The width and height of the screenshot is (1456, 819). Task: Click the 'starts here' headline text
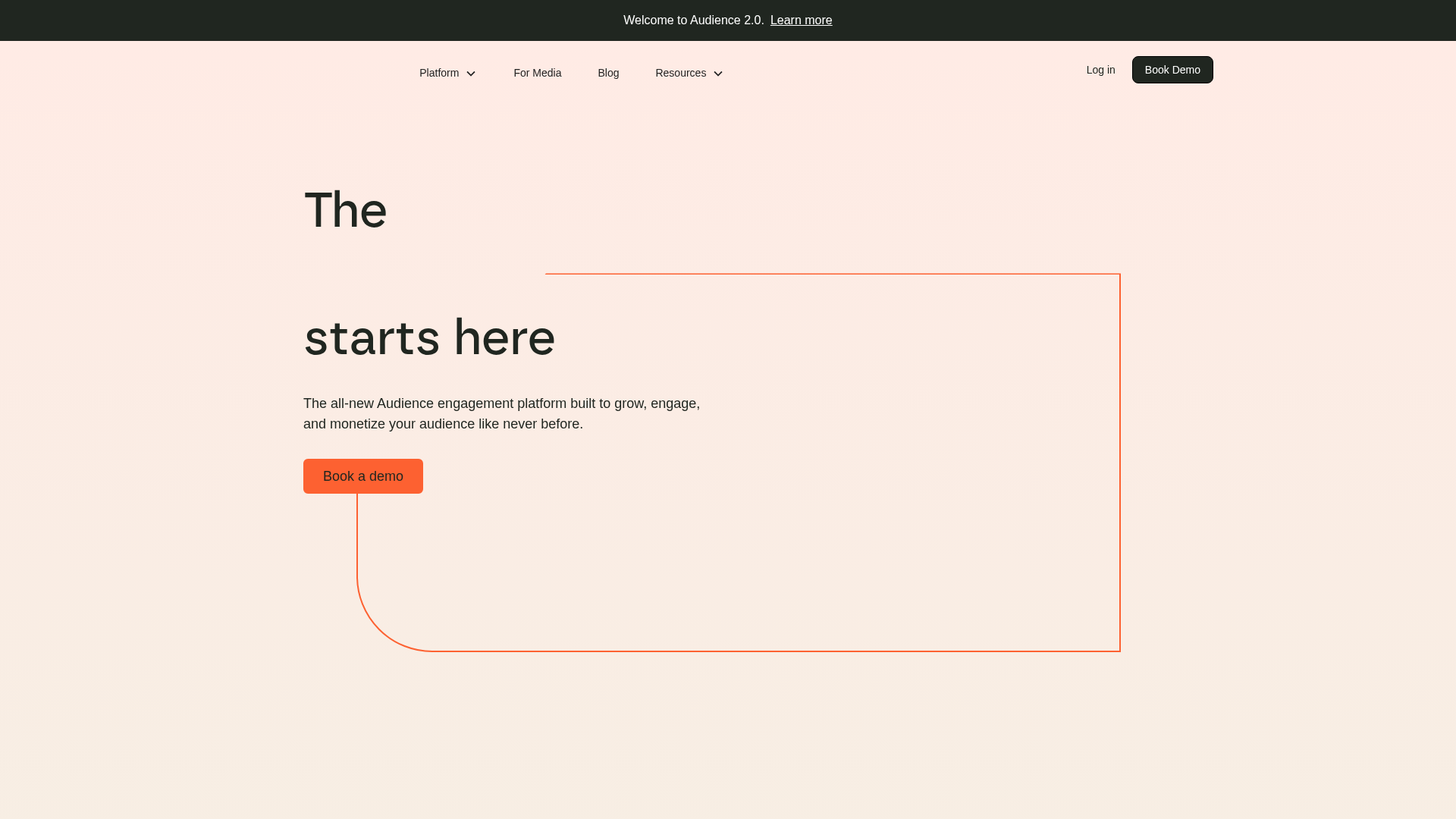pos(429,337)
